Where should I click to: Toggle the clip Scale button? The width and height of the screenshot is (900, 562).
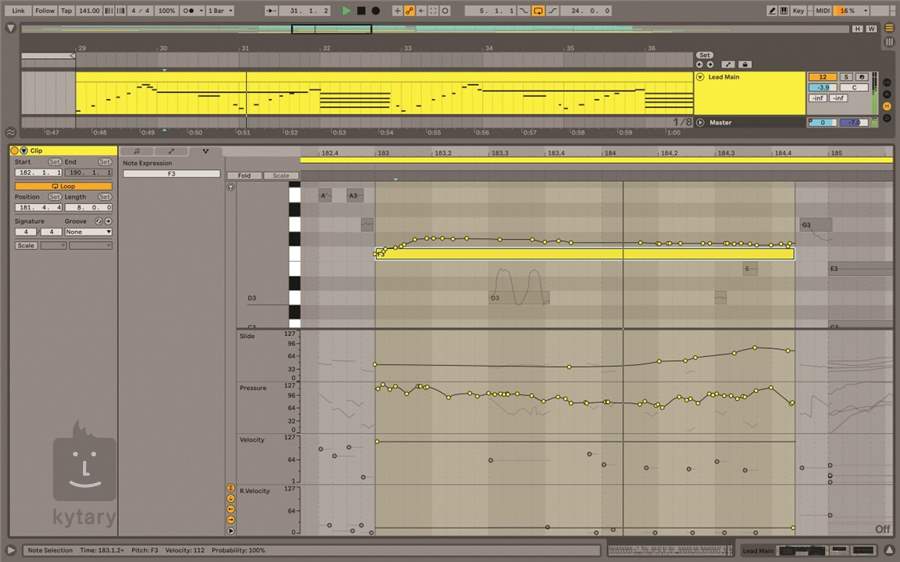(x=26, y=246)
